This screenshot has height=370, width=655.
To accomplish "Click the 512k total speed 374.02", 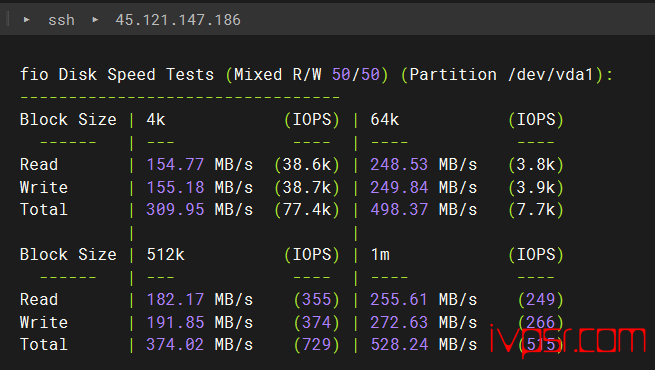I will 175,345.
